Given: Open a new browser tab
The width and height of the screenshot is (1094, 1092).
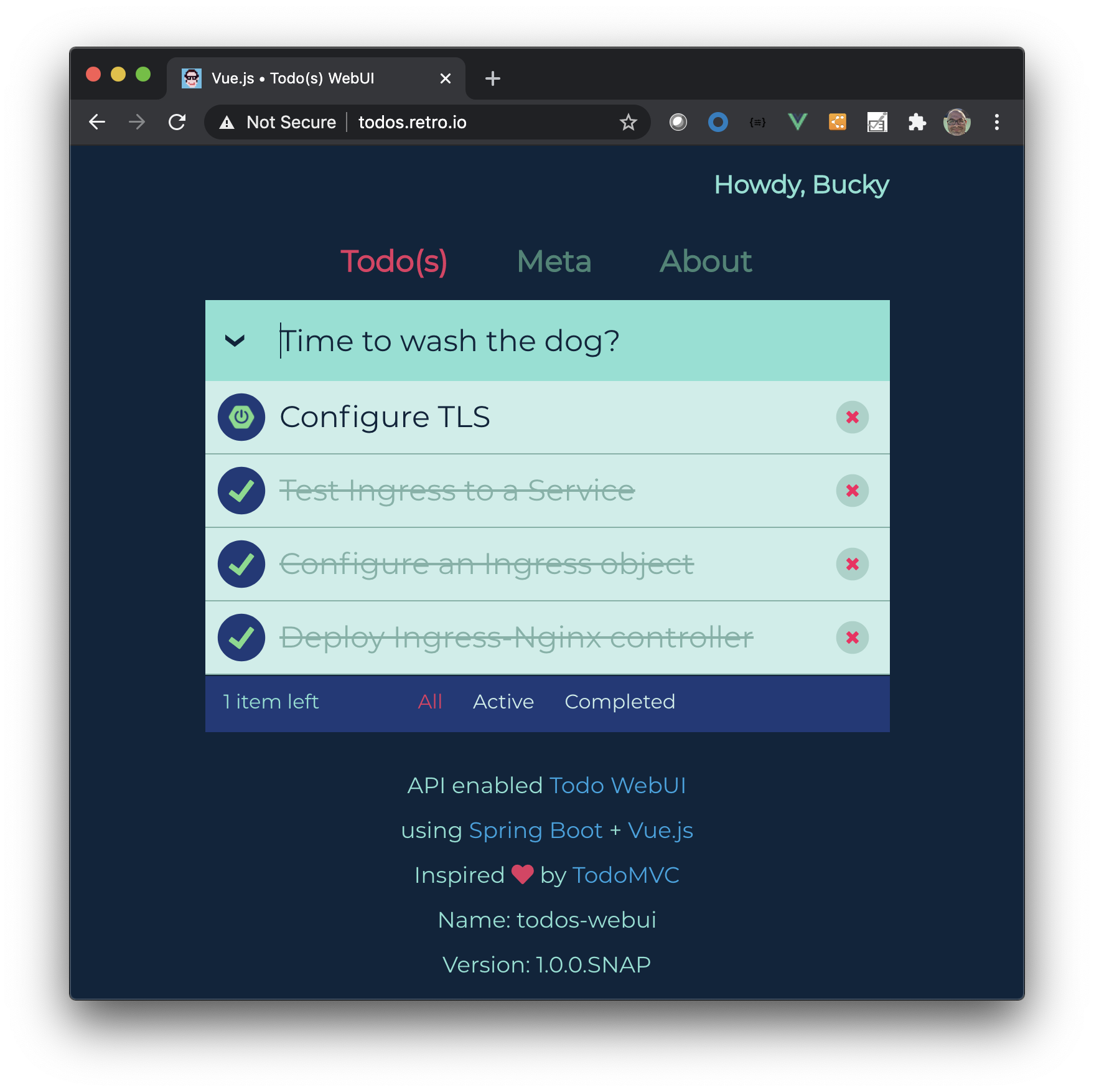Looking at the screenshot, I should [x=493, y=78].
